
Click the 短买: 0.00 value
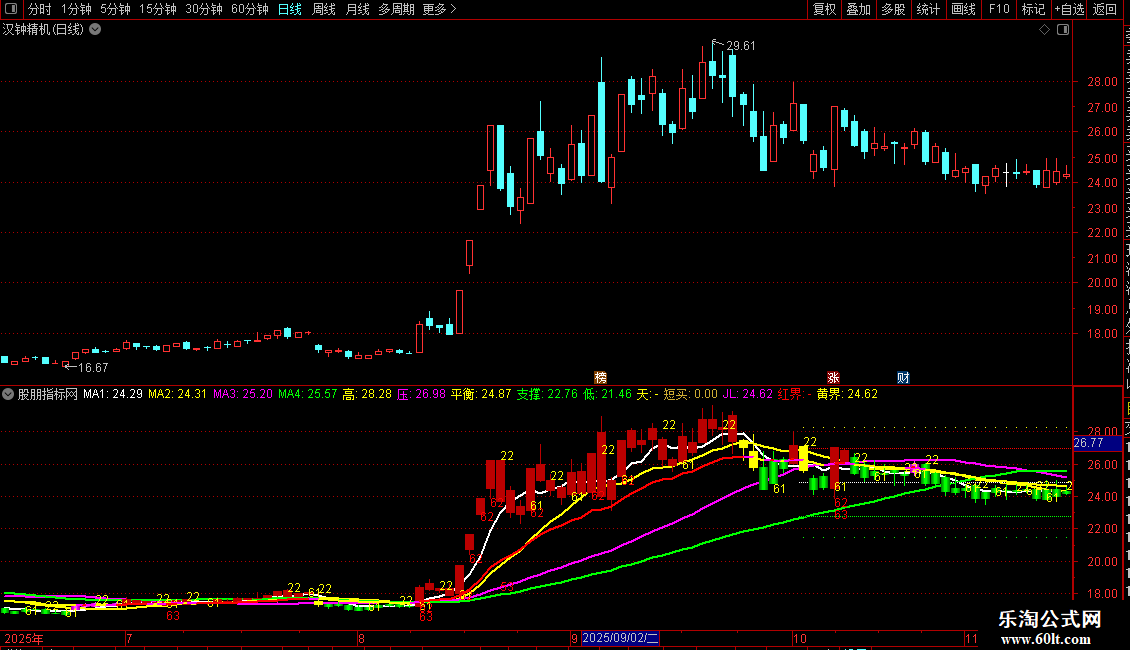click(690, 394)
